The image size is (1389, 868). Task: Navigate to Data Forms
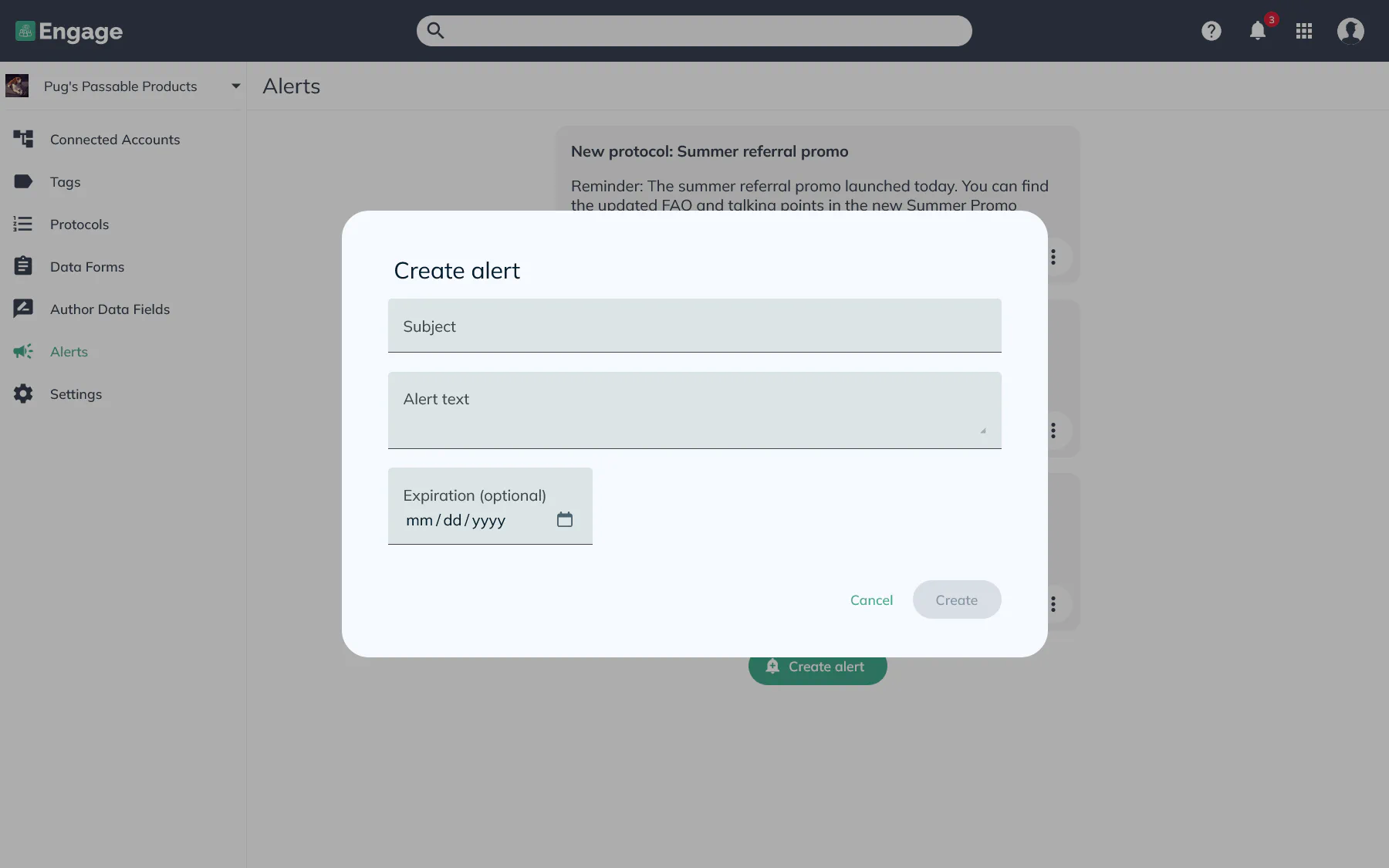click(86, 267)
